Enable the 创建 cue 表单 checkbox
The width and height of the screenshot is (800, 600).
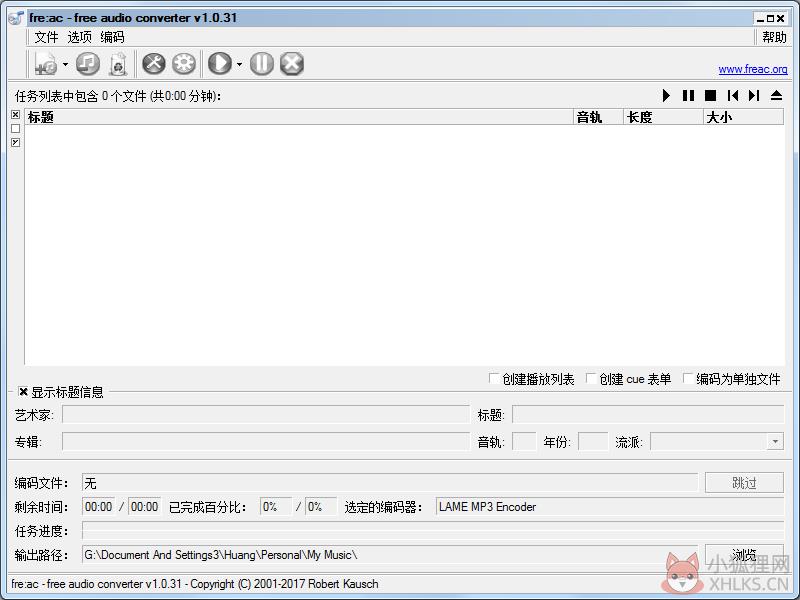click(x=591, y=379)
